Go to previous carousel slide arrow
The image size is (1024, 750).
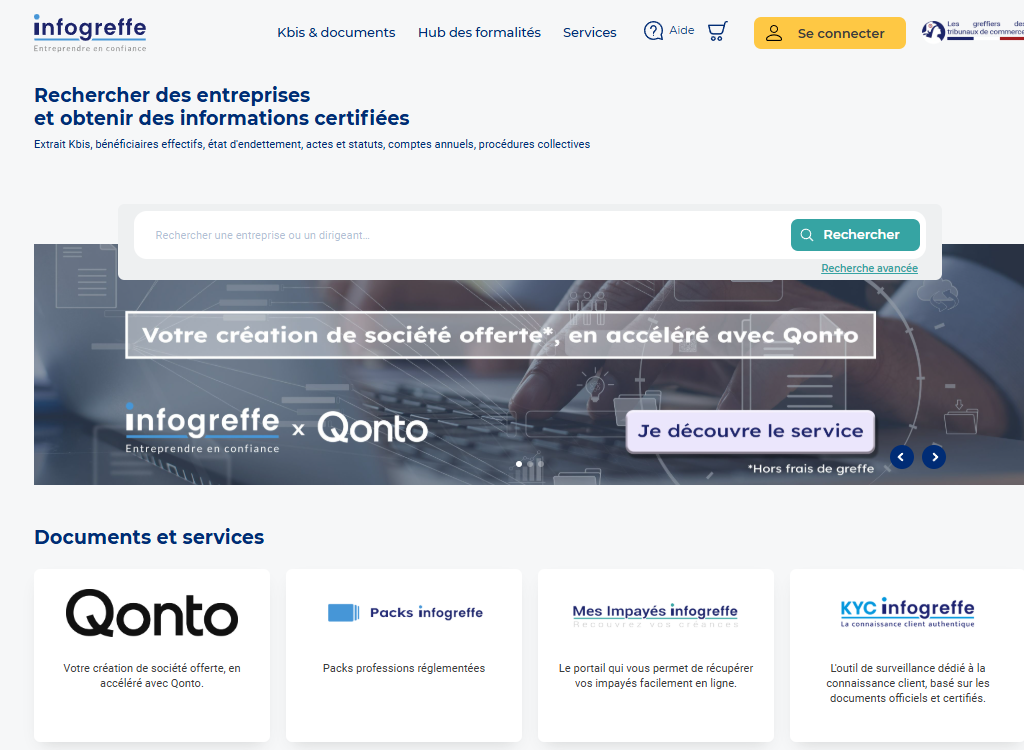point(901,457)
